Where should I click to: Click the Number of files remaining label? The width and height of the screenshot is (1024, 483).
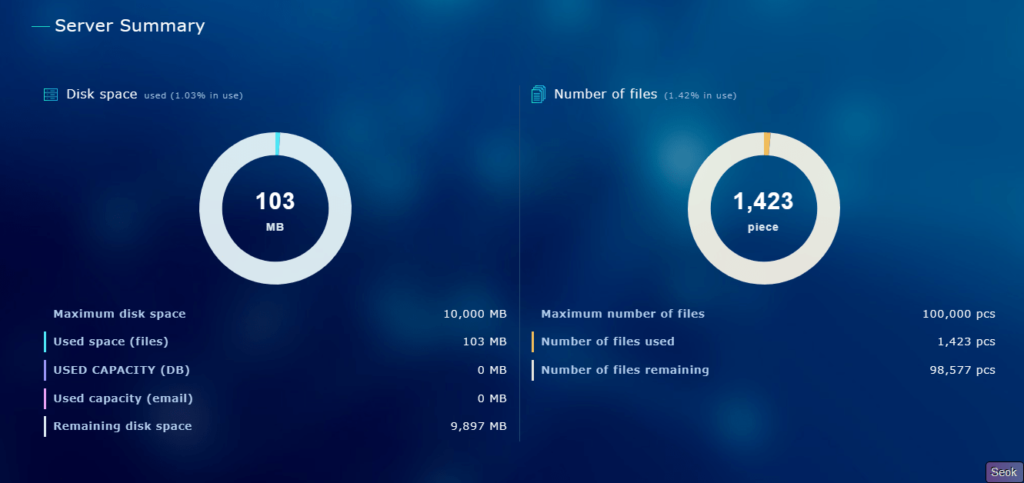click(625, 370)
